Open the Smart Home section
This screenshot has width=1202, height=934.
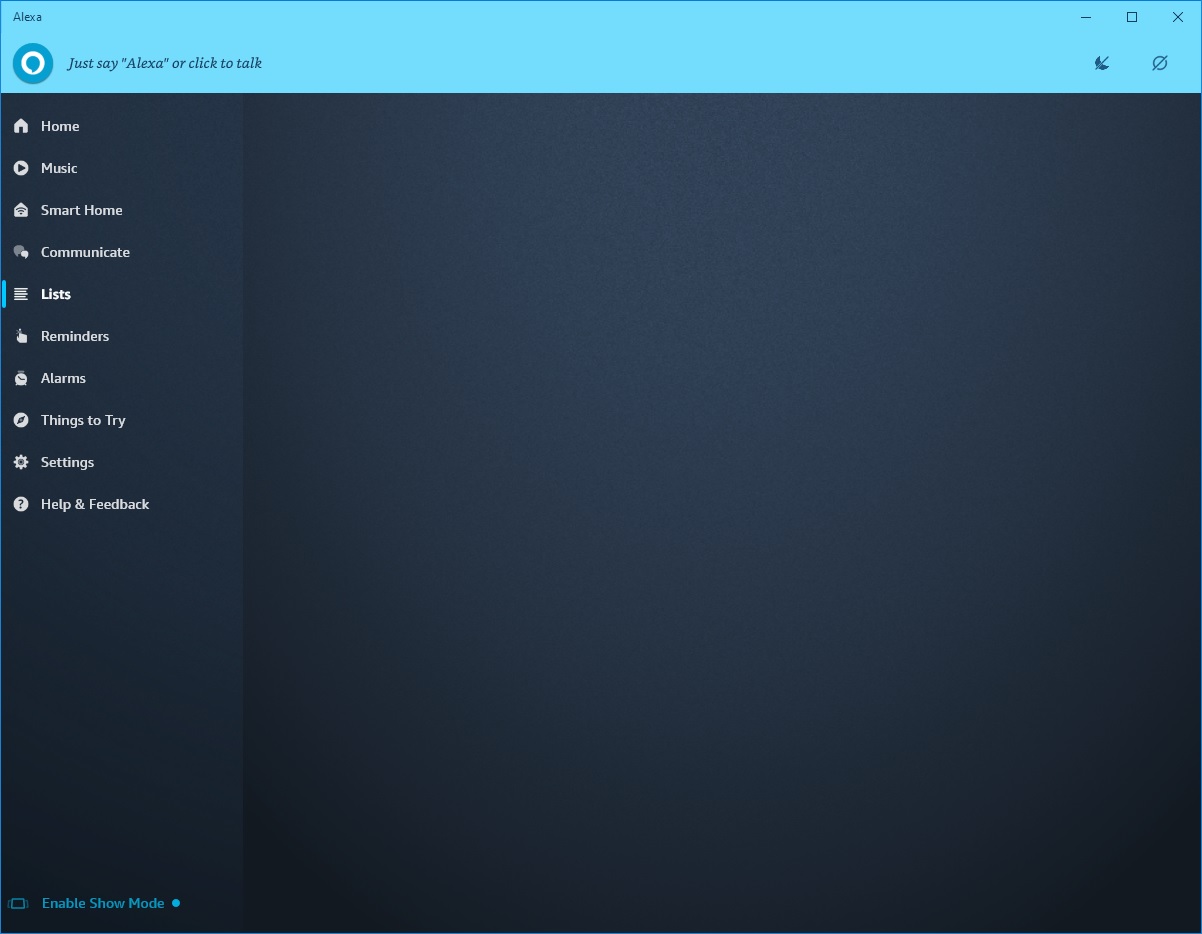point(81,210)
